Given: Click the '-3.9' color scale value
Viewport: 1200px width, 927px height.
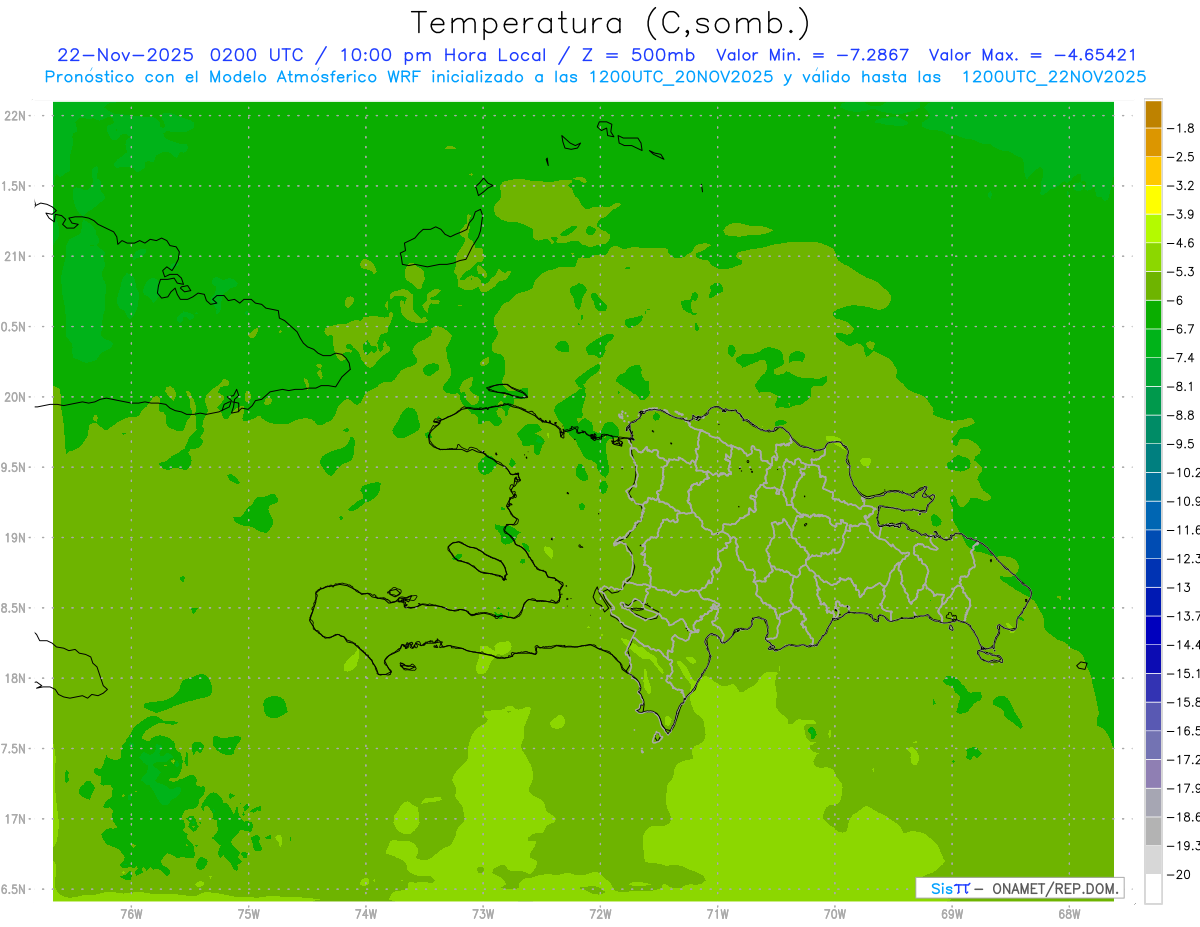Looking at the screenshot, I should 1181,214.
